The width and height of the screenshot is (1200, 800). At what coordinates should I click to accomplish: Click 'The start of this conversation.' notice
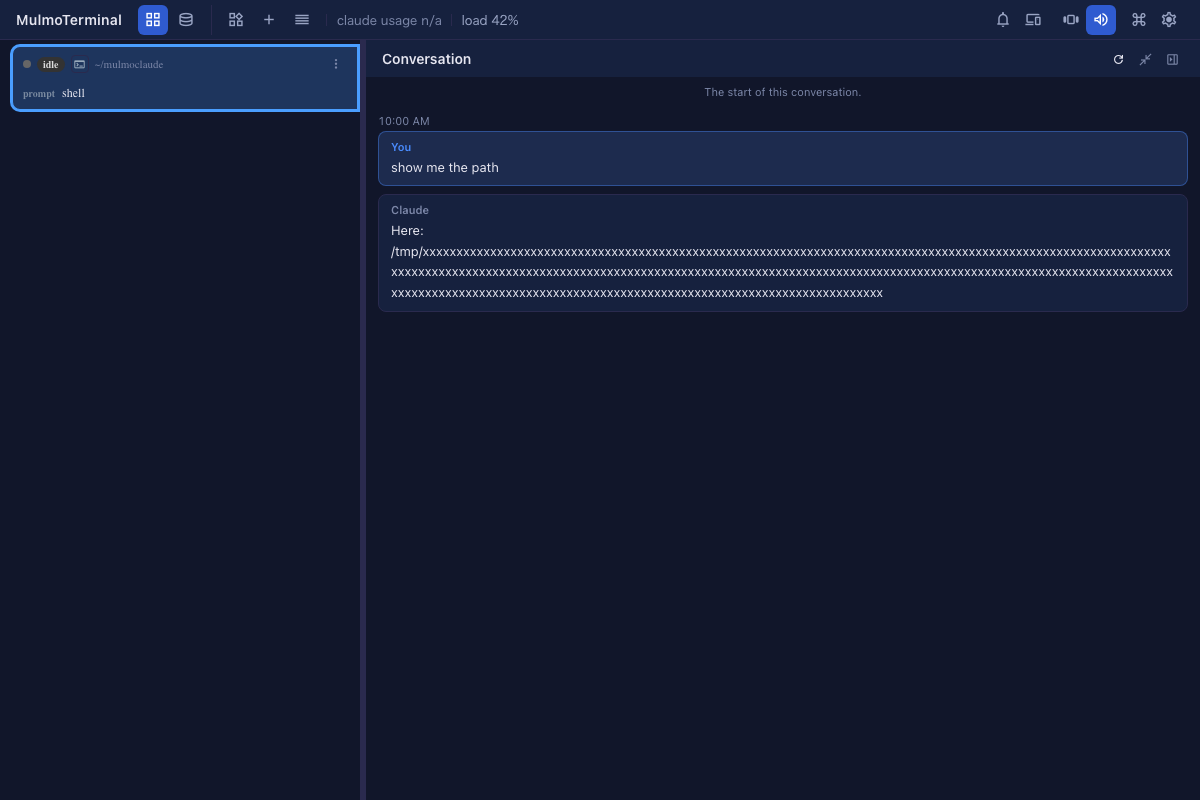tap(783, 92)
